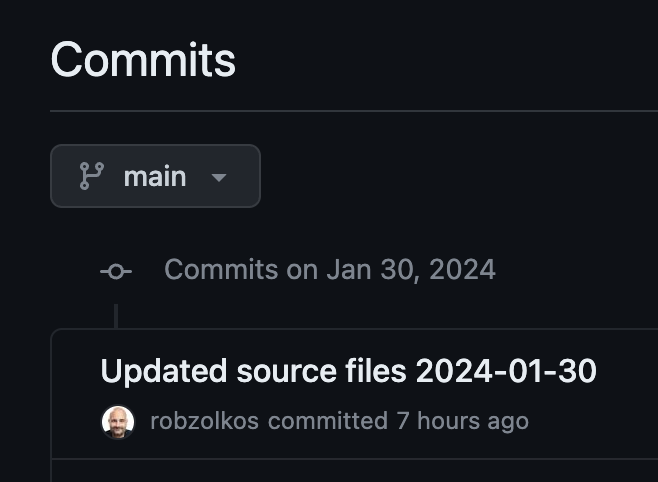Click "2024-01-30" in the commit title
Viewport: 658px width, 482px height.
[506, 371]
